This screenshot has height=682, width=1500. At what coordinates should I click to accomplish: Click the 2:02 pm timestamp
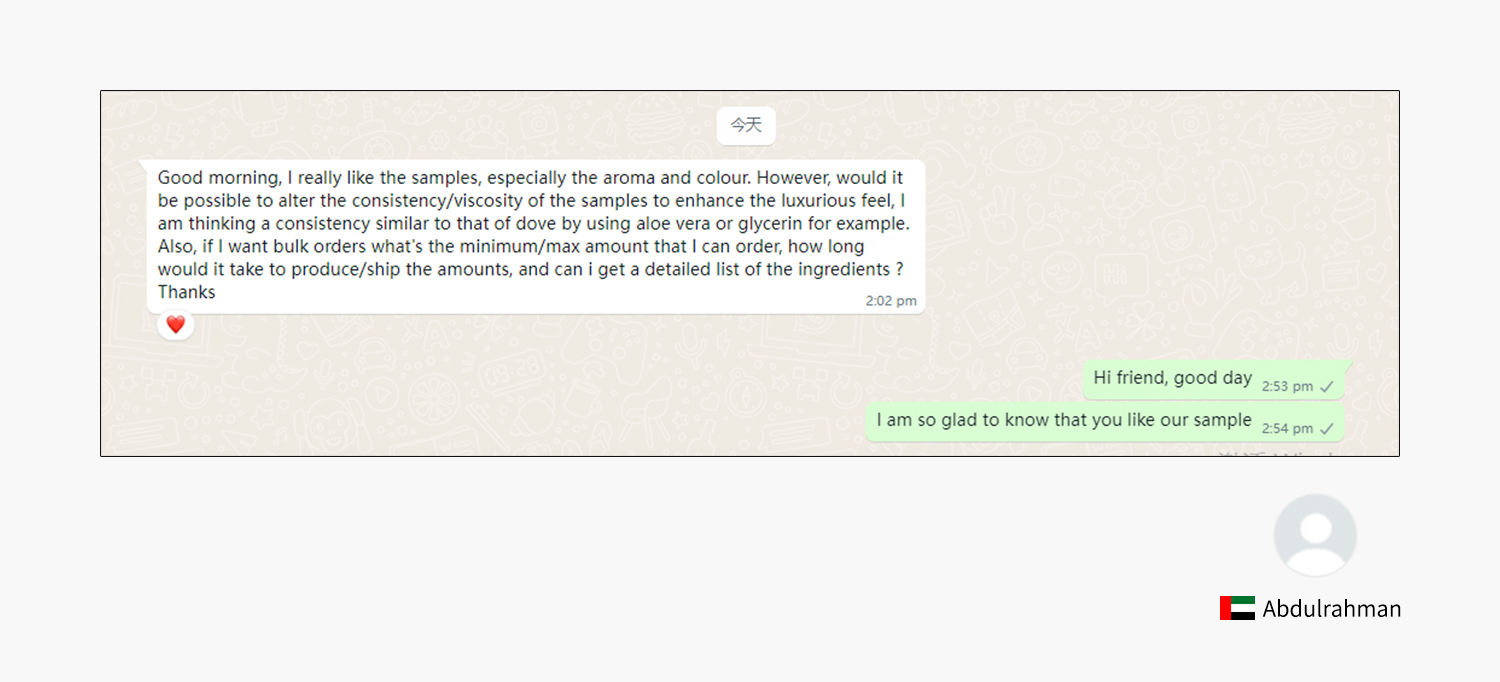(x=891, y=301)
